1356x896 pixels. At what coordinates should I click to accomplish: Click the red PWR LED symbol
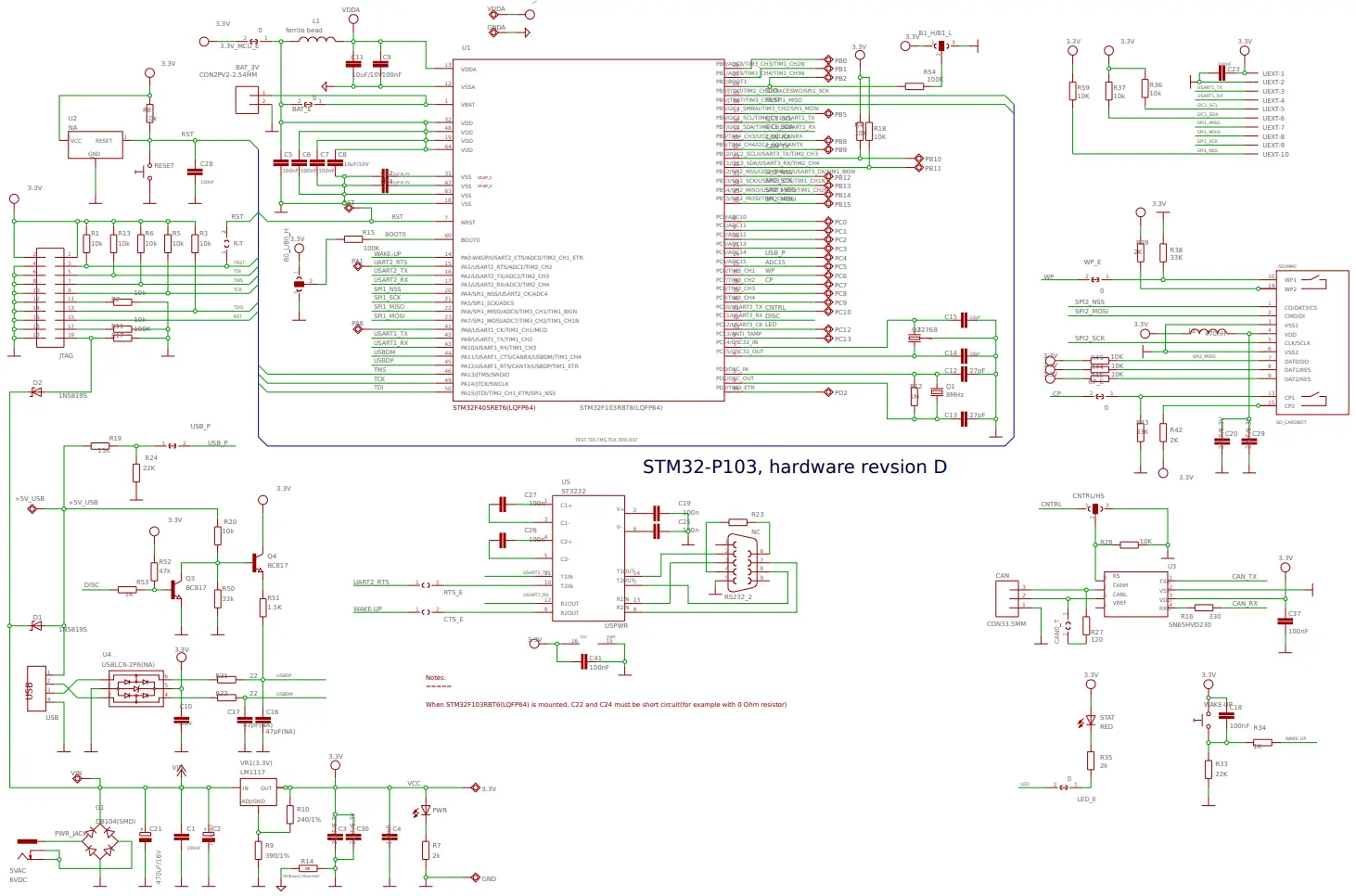point(425,810)
